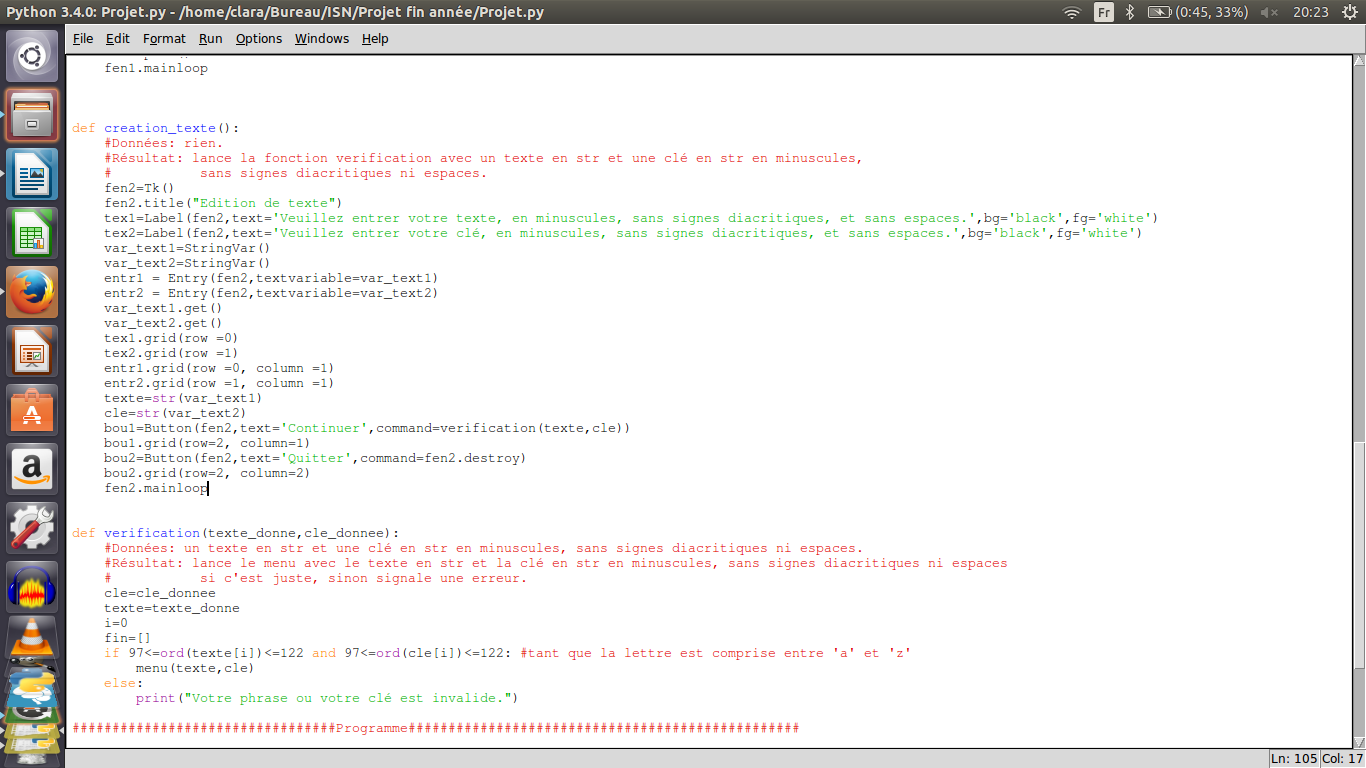Open the Options menu
Screen dimensions: 1366x768
pos(259,38)
